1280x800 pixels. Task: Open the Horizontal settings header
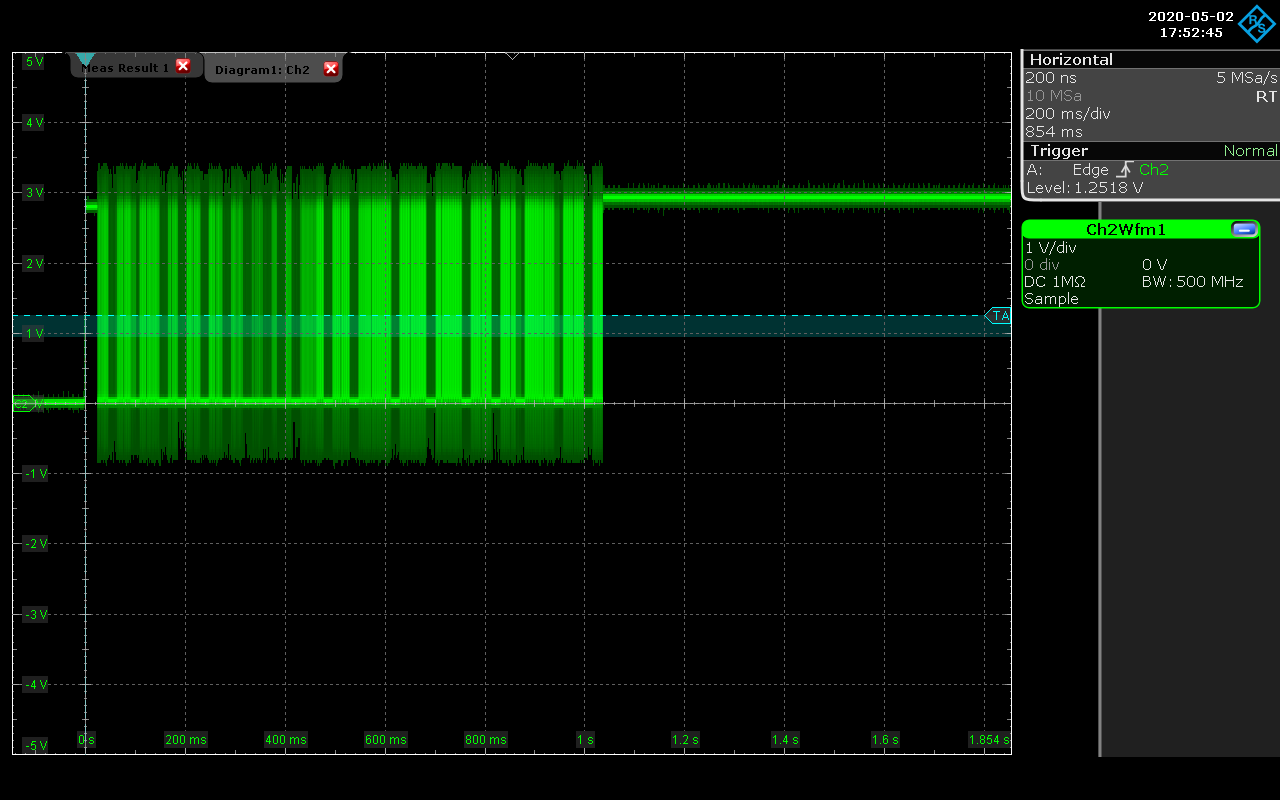1071,60
